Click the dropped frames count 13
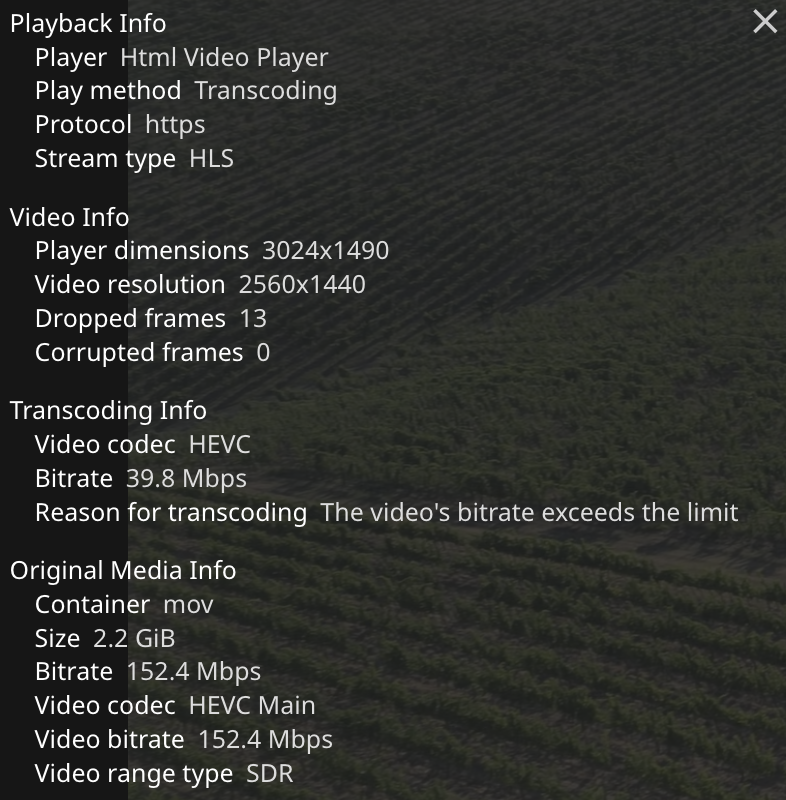786x800 pixels. pyautogui.click(x=253, y=319)
